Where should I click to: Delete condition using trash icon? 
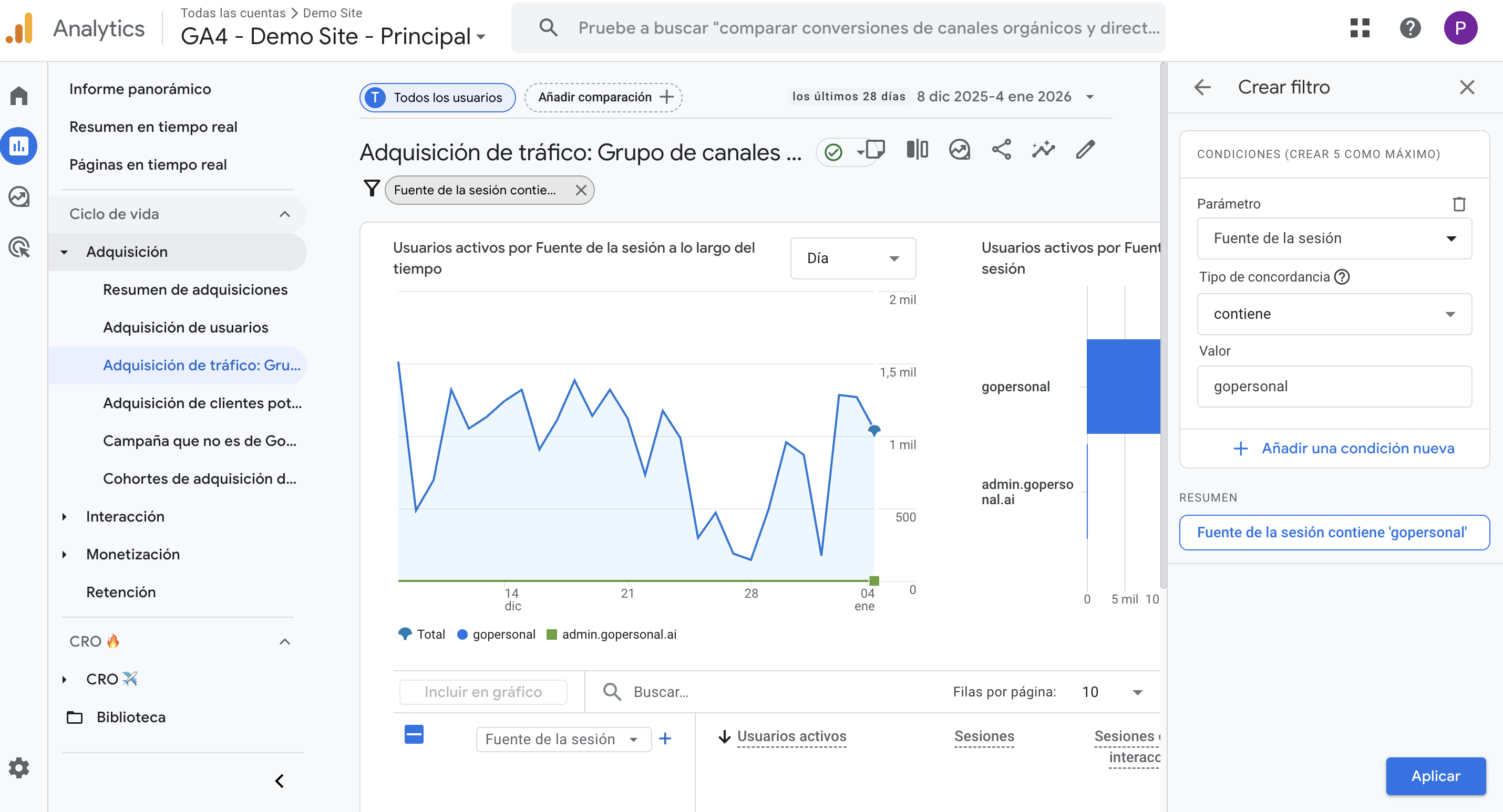pos(1459,204)
